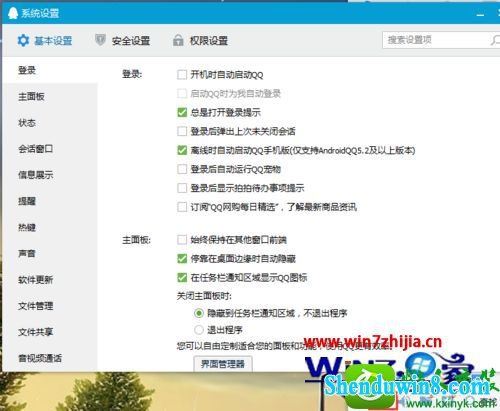Click the 关闭主面板时 label
The height and width of the screenshot is (411, 500).
(204, 296)
